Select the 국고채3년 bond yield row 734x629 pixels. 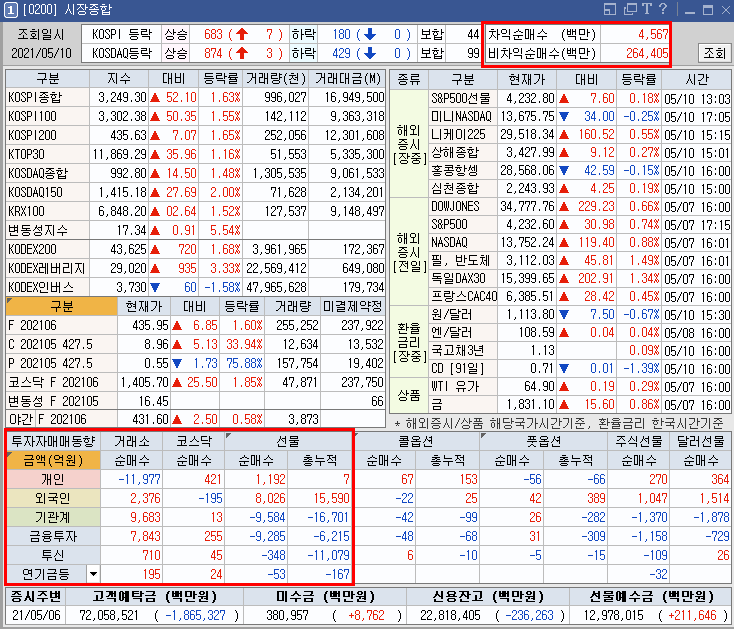[x=580, y=351]
